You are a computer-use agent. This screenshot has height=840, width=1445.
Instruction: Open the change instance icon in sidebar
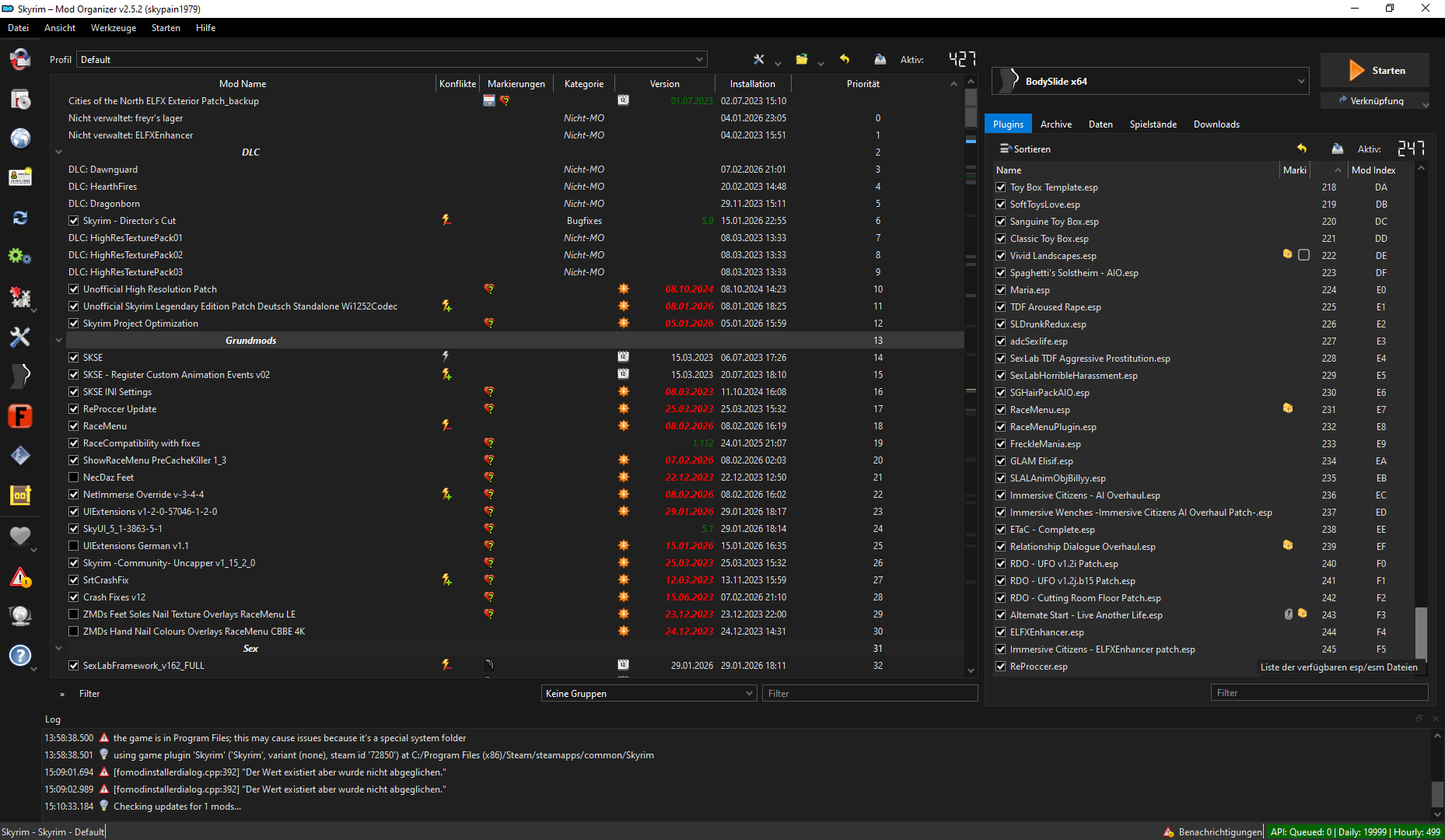point(20,59)
